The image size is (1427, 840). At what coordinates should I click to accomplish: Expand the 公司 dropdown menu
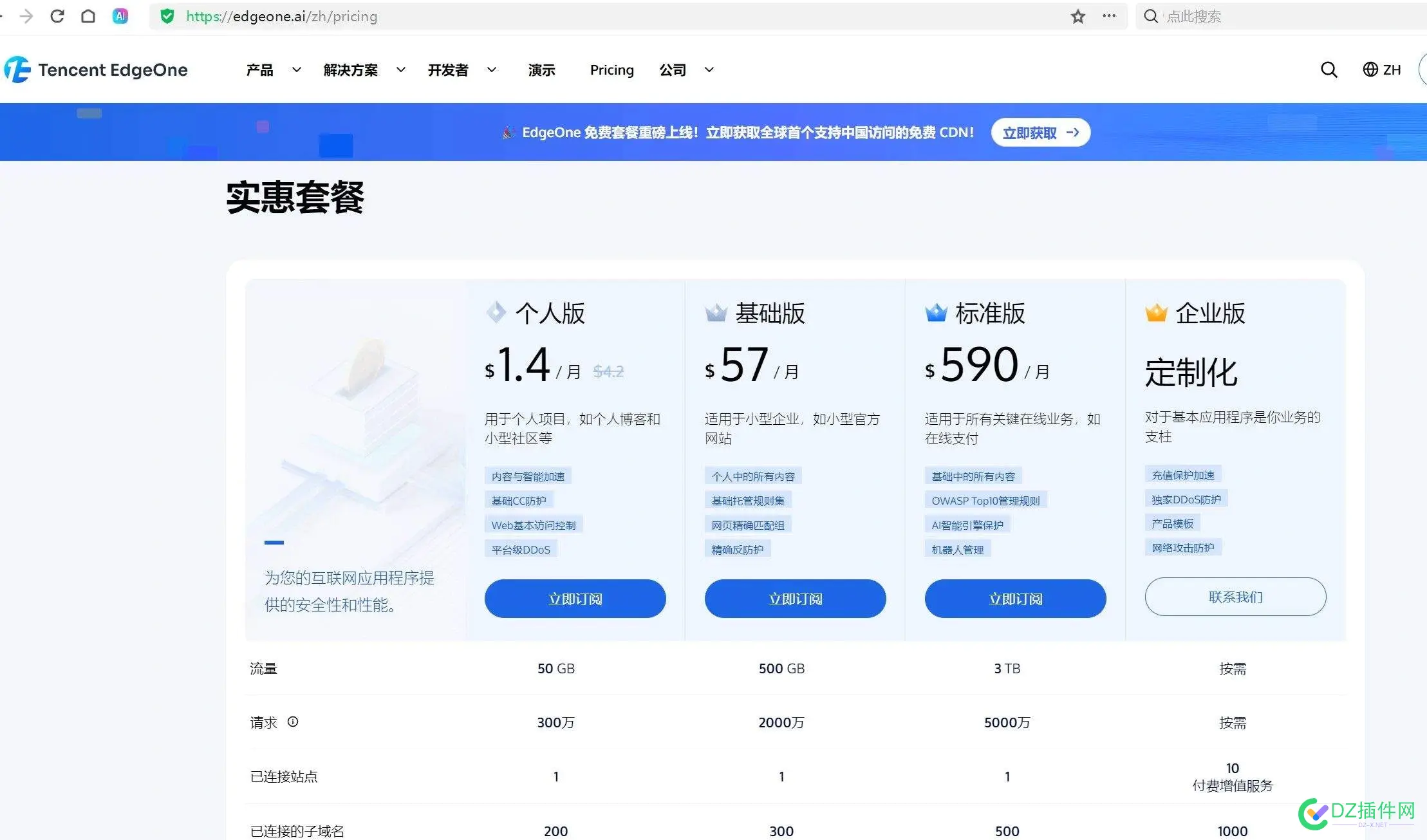[x=686, y=70]
